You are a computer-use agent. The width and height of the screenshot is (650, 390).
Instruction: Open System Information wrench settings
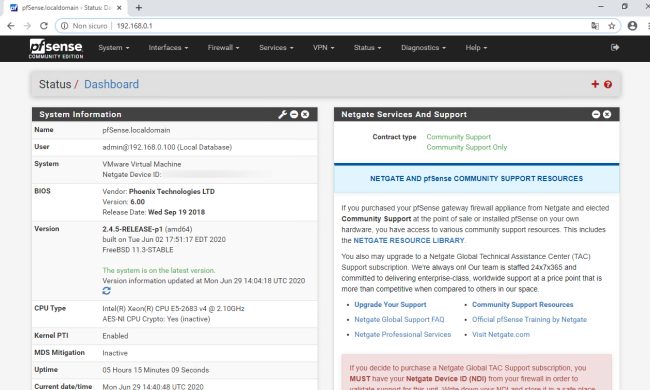(x=283, y=114)
